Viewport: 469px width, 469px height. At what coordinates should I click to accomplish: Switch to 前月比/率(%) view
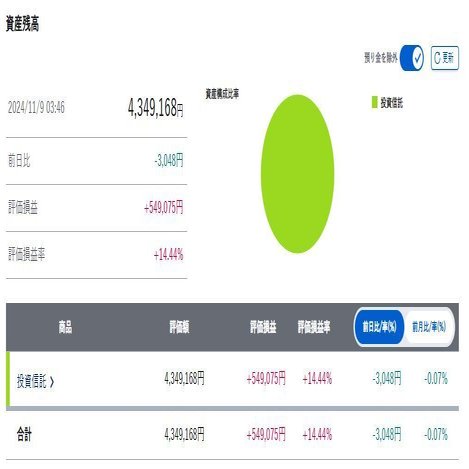[x=429, y=327]
